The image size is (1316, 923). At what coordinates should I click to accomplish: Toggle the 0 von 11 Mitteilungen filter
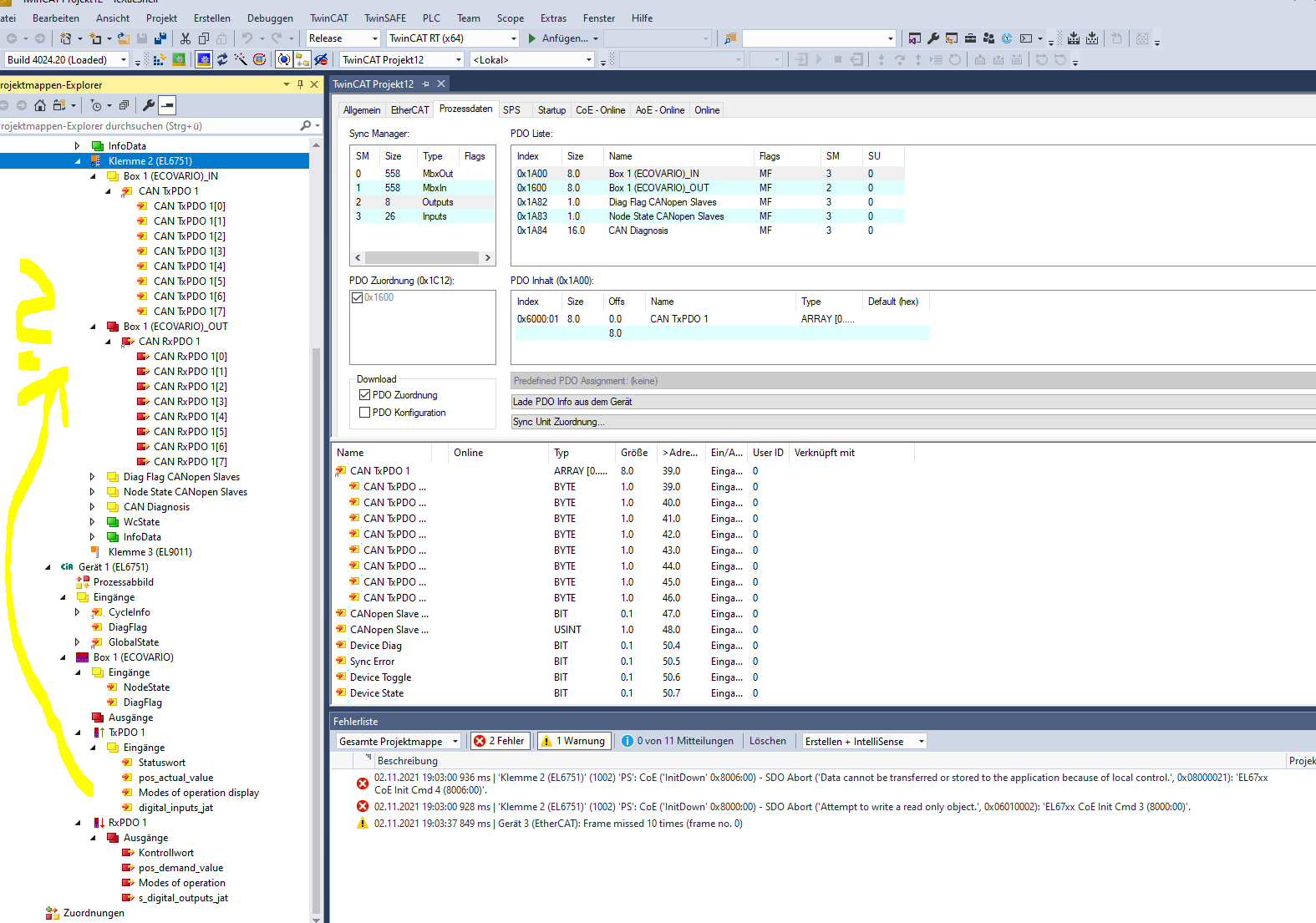point(678,741)
